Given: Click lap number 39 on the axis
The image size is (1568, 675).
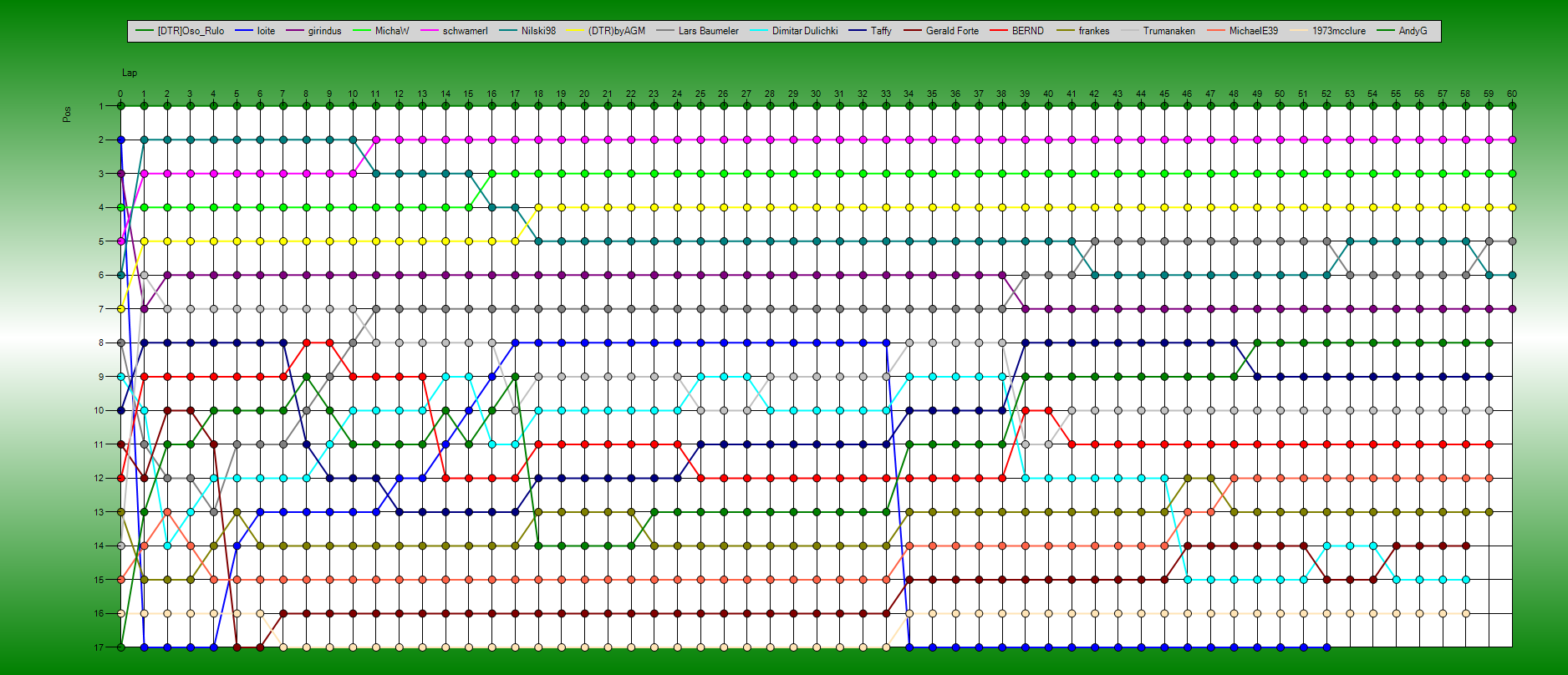Looking at the screenshot, I should [1025, 94].
